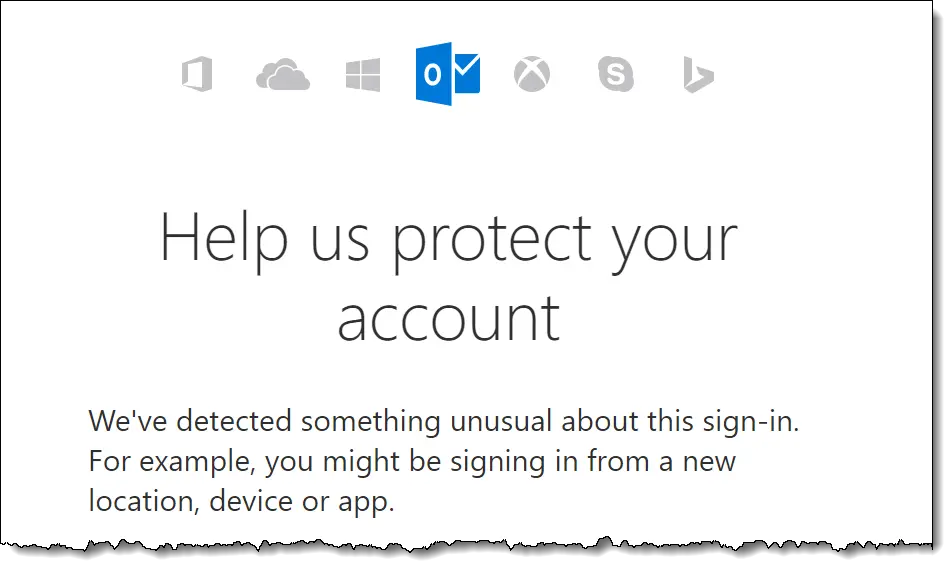Click the "We've detected something unusual" sentence
This screenshot has height=574, width=952.
coord(444,421)
